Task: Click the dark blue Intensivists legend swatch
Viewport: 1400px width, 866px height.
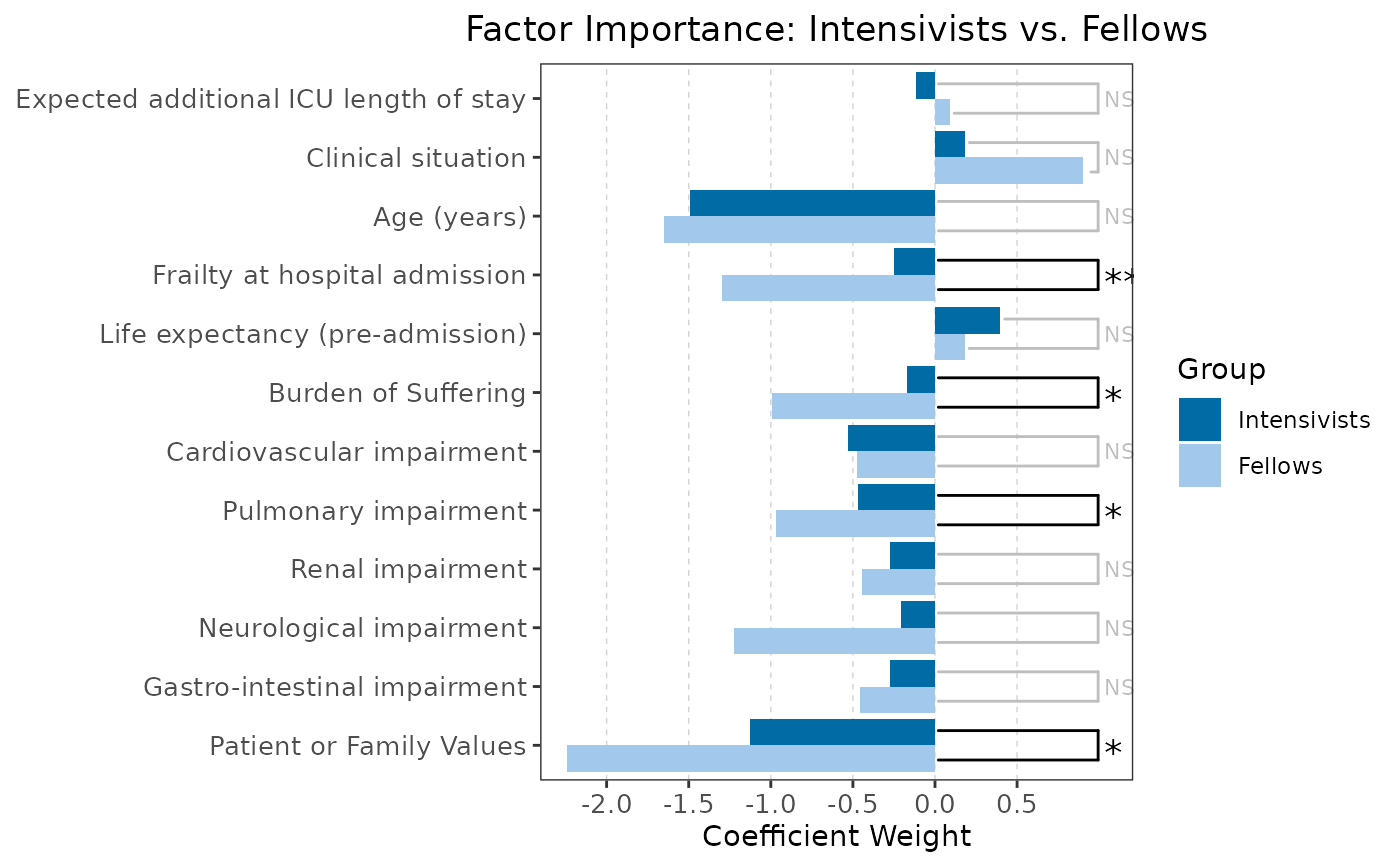Action: click(x=1199, y=420)
